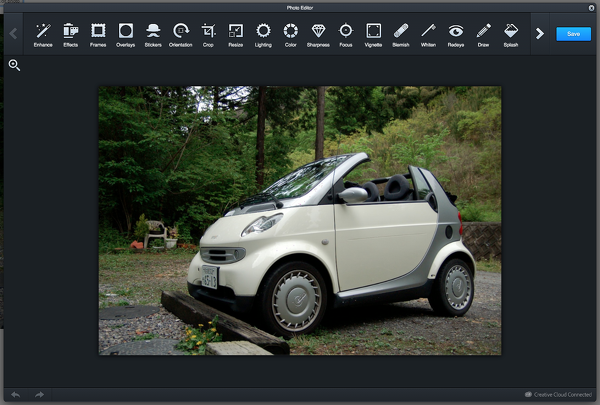The image size is (600, 405).
Task: Redo the last edit
Action: [x=39, y=394]
